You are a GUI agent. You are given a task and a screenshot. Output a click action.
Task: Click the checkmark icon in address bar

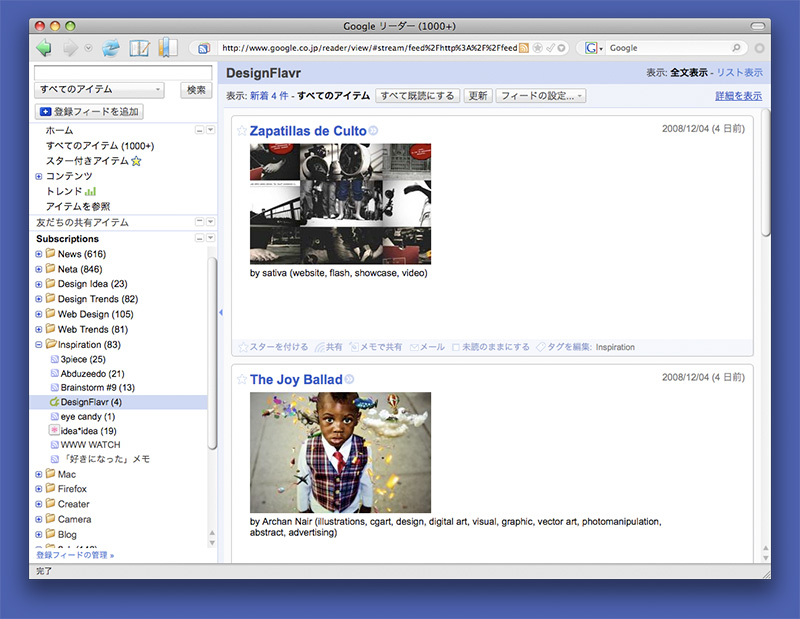pos(550,48)
